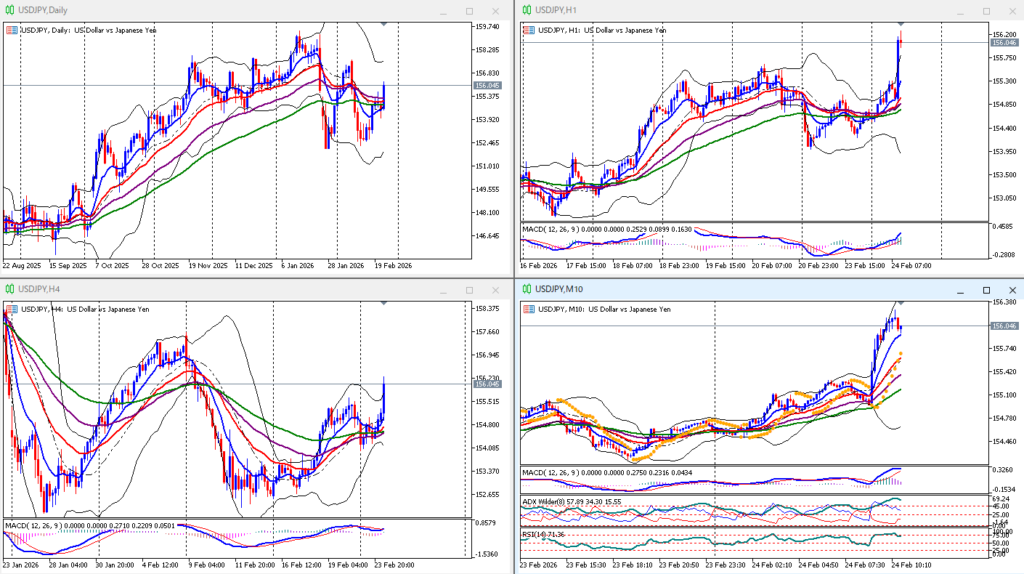Grab the chart shift triangle on Daily chart

385,23
